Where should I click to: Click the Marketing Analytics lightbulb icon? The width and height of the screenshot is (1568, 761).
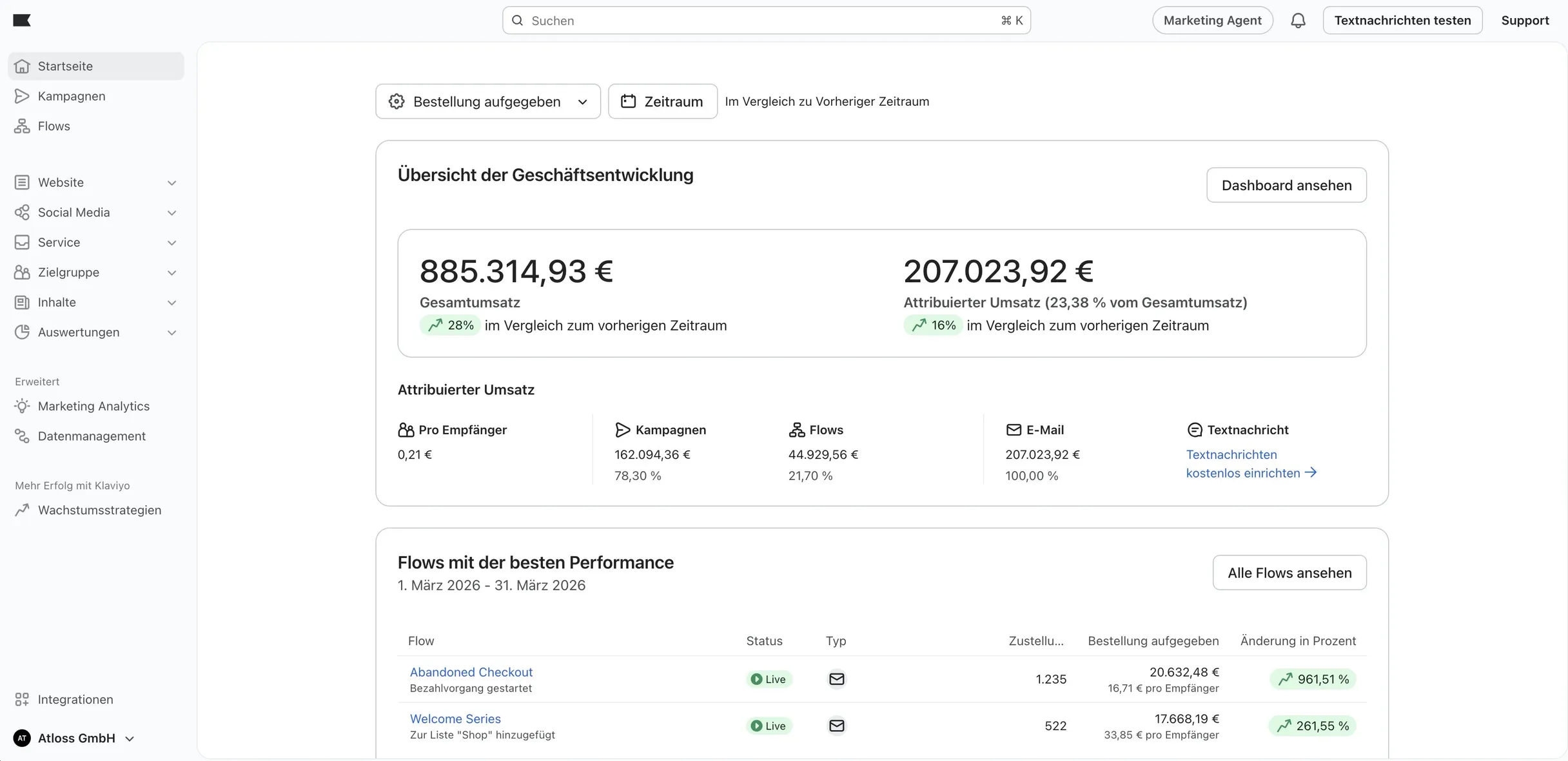[22, 406]
